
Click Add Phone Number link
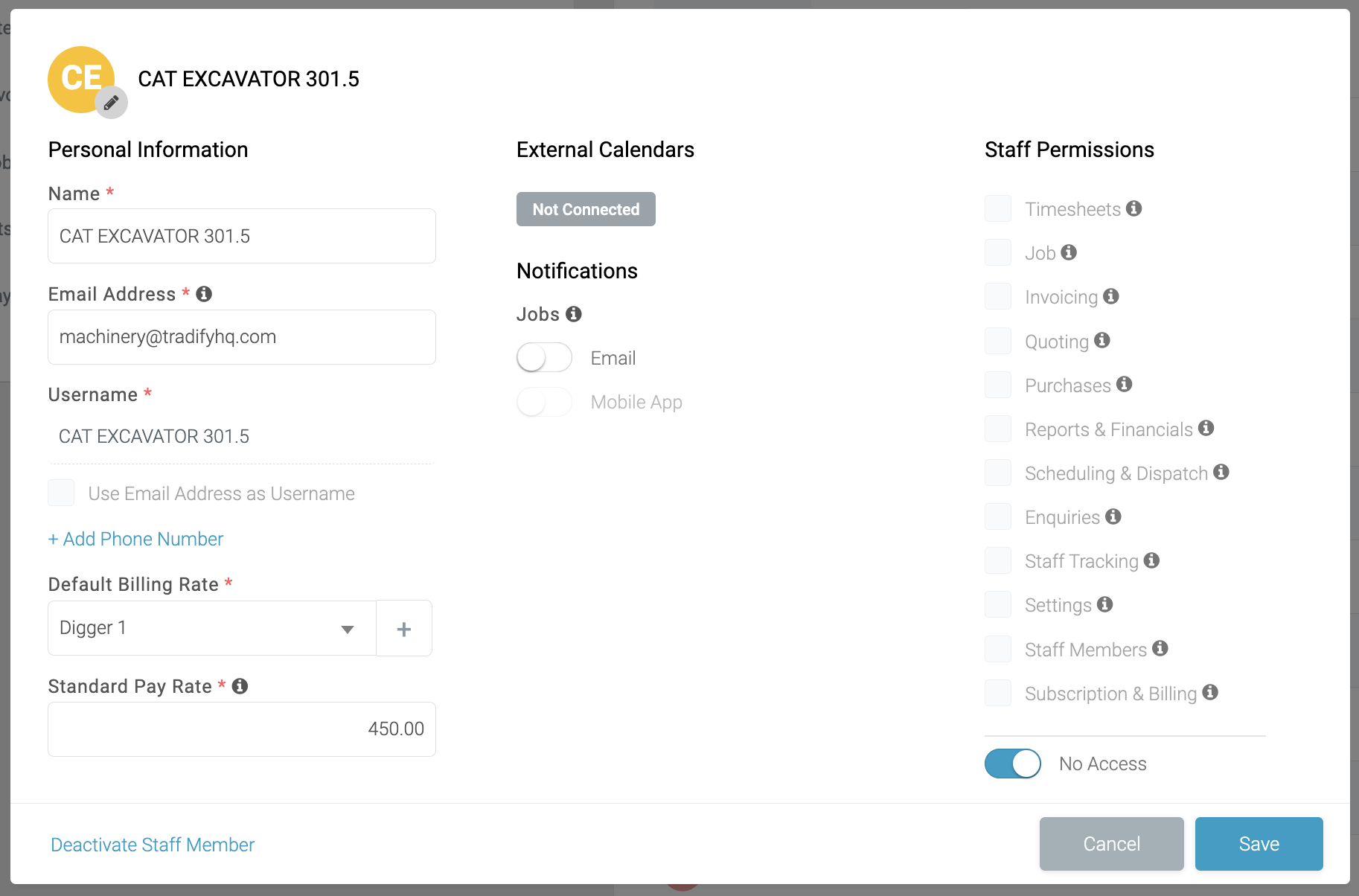point(135,539)
